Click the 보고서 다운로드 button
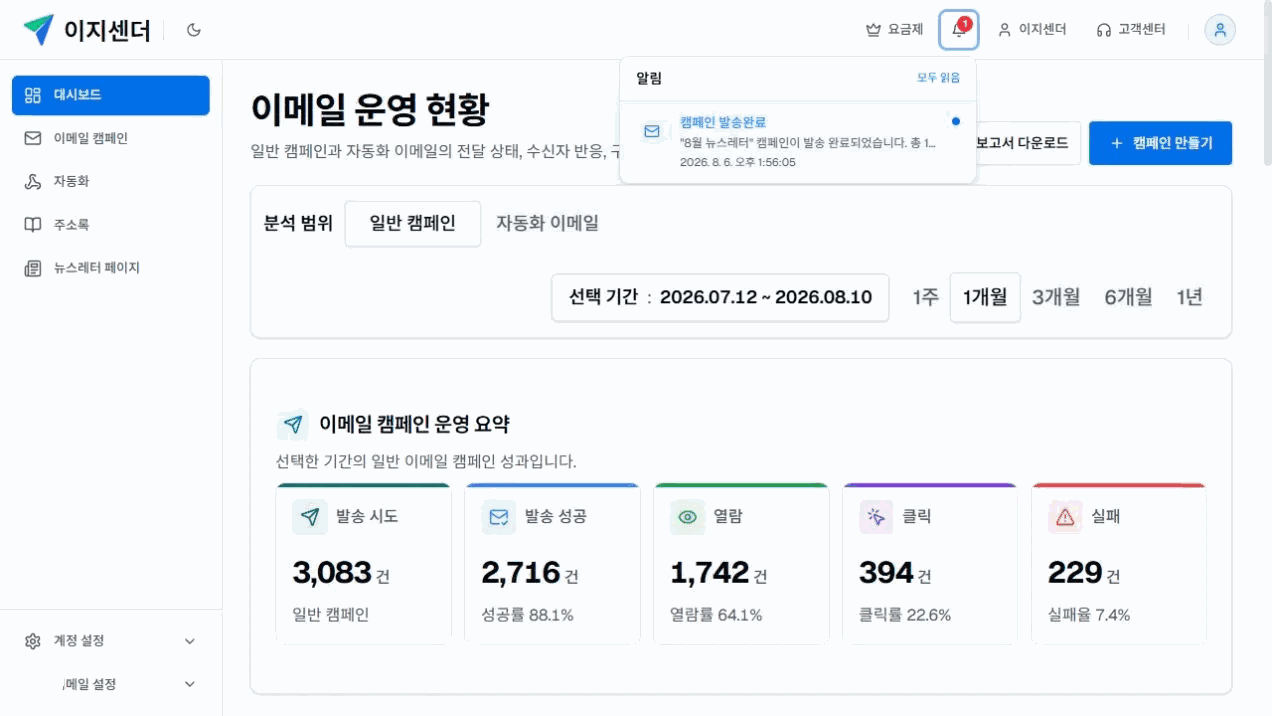This screenshot has height=716, width=1272. (1028, 143)
